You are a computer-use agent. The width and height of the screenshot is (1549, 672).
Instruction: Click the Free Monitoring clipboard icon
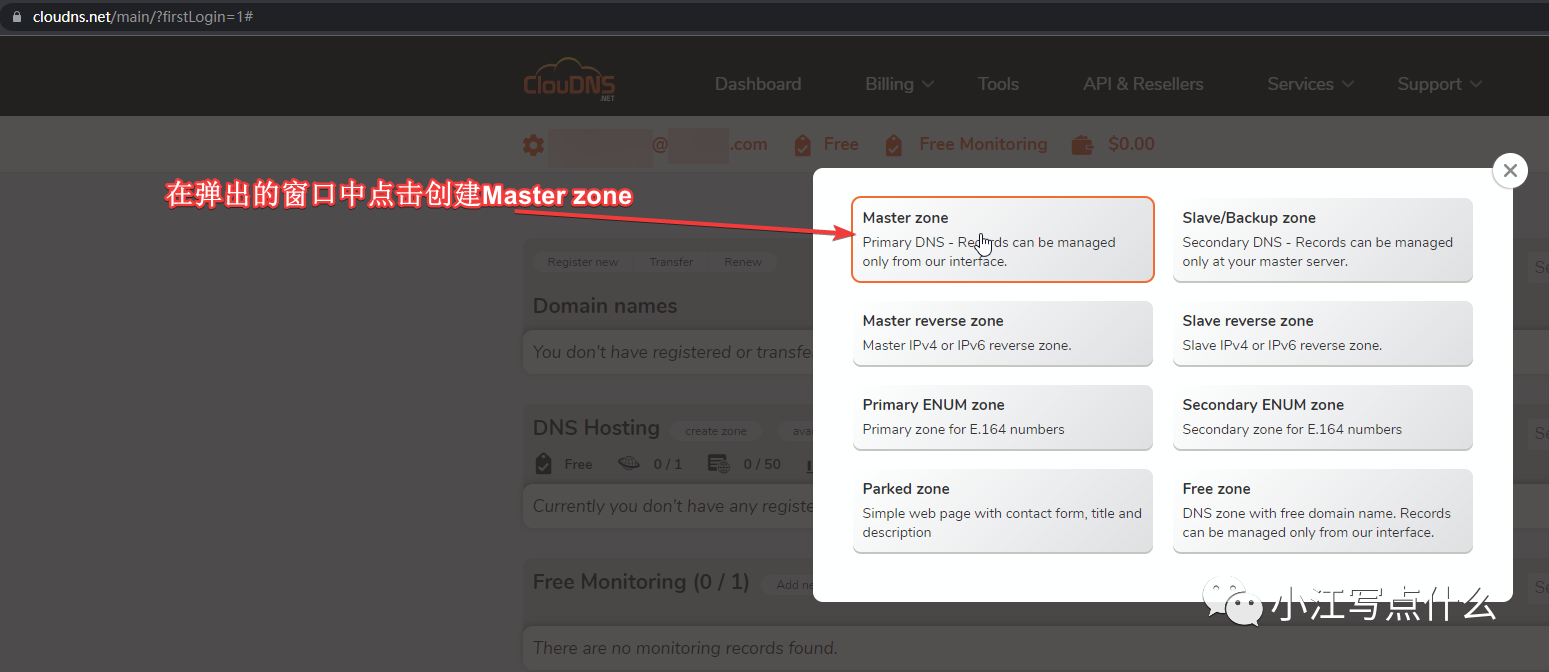pyautogui.click(x=894, y=145)
